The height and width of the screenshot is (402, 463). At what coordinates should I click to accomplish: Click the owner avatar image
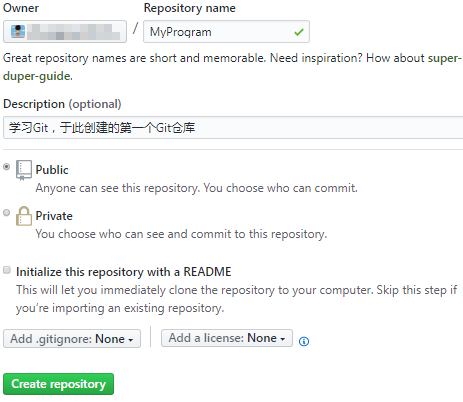[18, 31]
